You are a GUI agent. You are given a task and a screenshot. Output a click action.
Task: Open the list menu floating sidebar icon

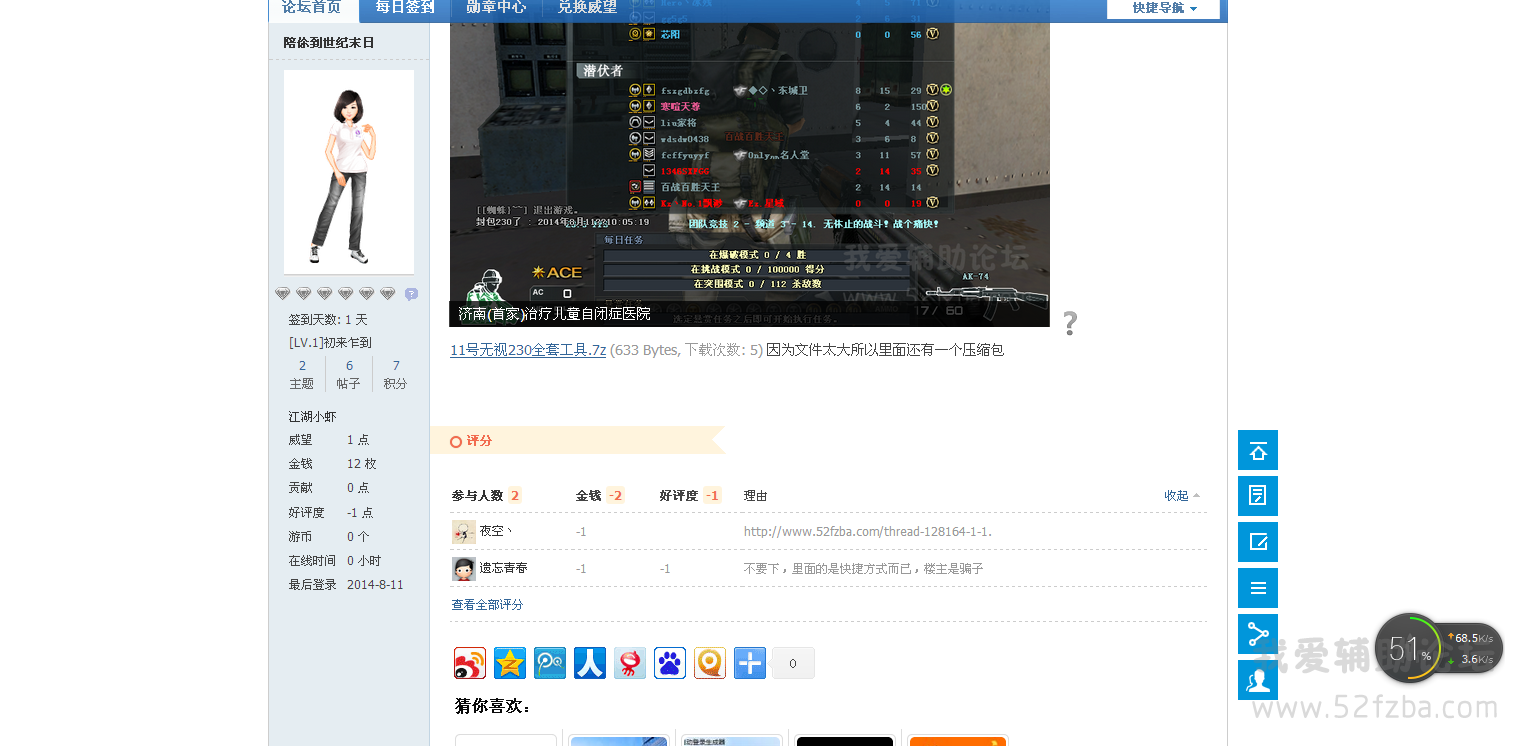pyautogui.click(x=1257, y=588)
